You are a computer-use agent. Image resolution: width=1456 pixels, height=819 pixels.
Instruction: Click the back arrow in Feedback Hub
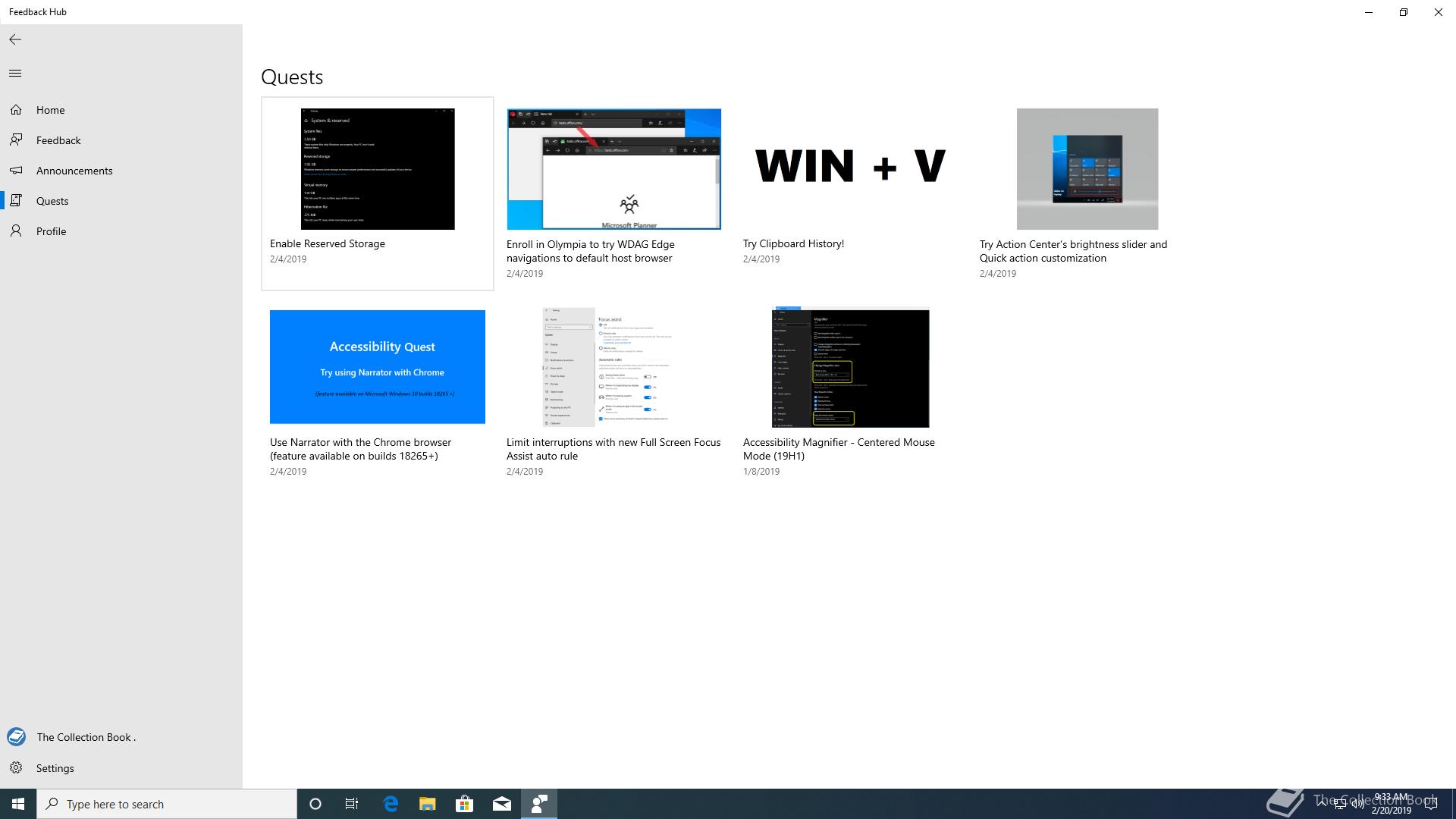coord(15,39)
